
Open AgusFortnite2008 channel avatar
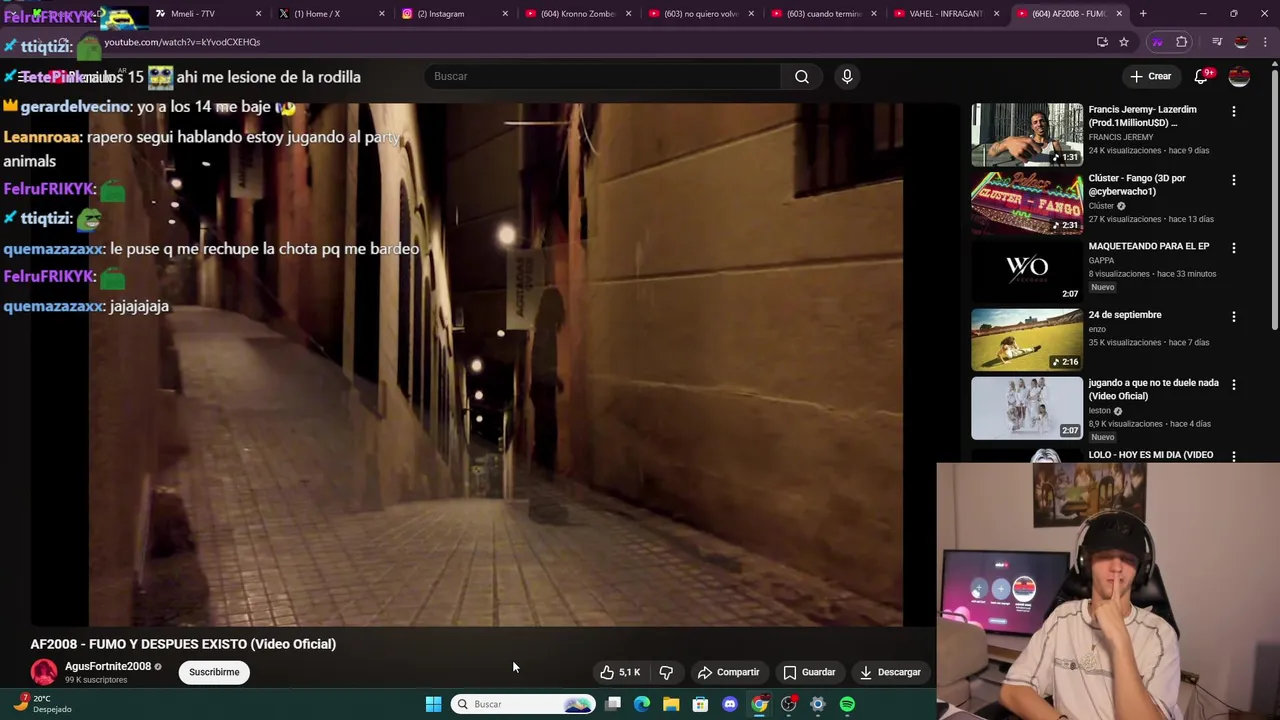pos(44,672)
